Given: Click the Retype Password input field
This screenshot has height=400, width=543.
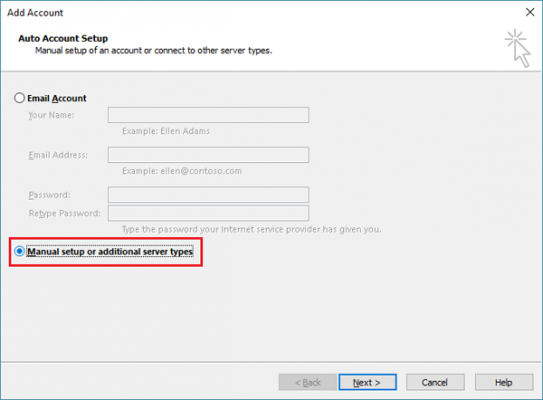Looking at the screenshot, I should 208,213.
